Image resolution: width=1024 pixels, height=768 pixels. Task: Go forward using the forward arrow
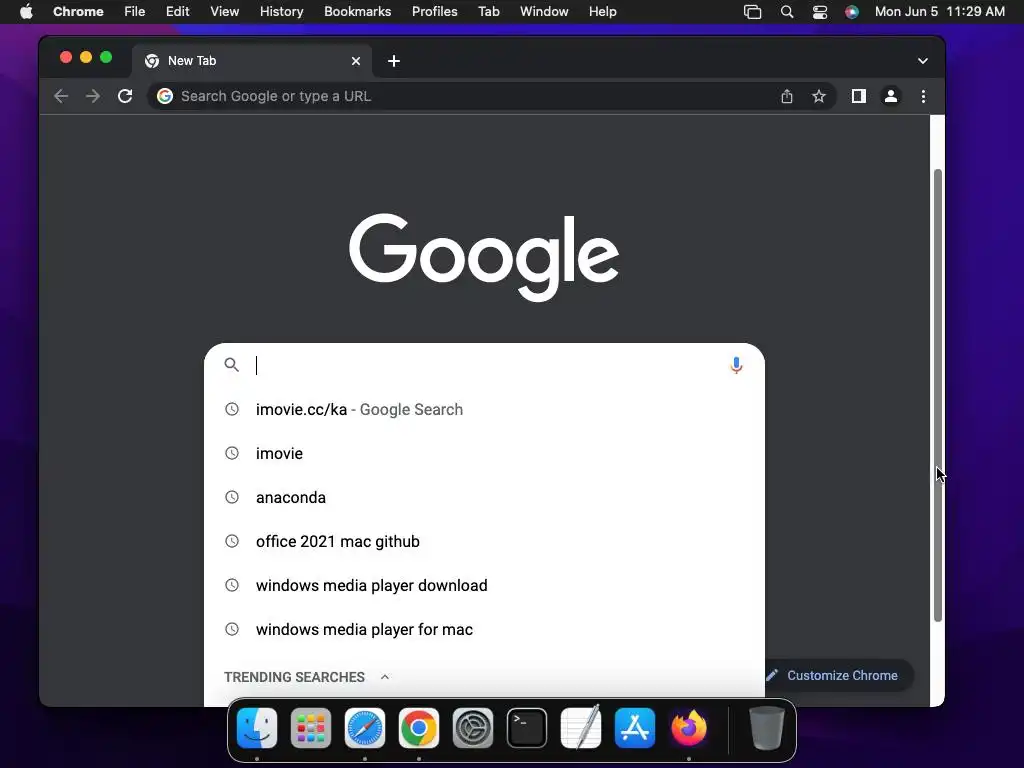(x=93, y=97)
